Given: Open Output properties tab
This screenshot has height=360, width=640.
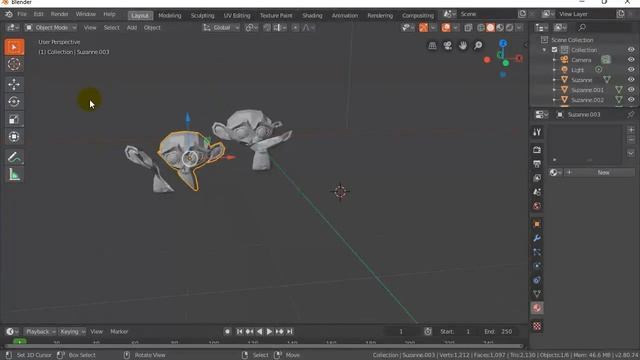Looking at the screenshot, I should tap(537, 164).
